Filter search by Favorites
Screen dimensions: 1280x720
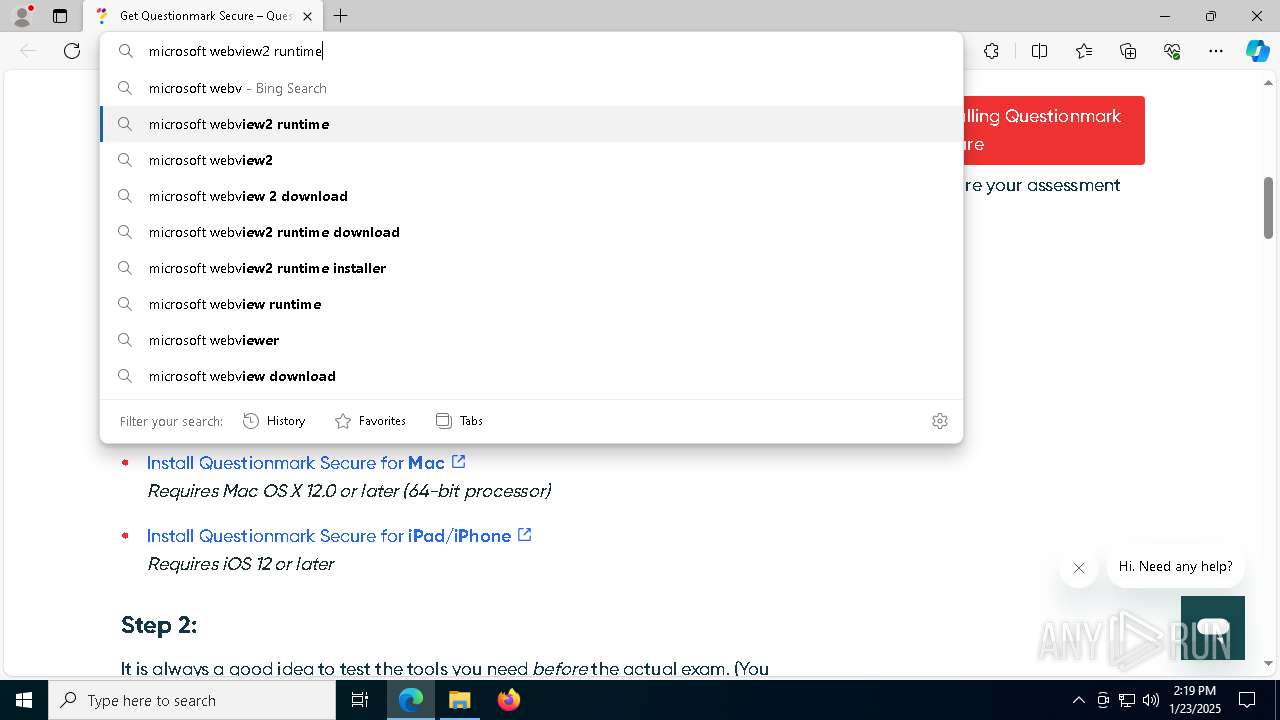click(x=370, y=421)
